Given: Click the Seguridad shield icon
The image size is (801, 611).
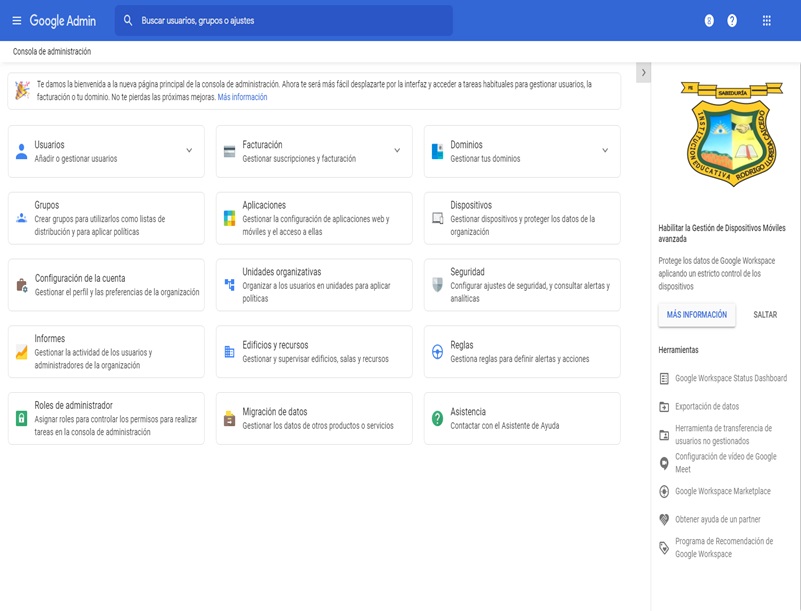Looking at the screenshot, I should 437,285.
